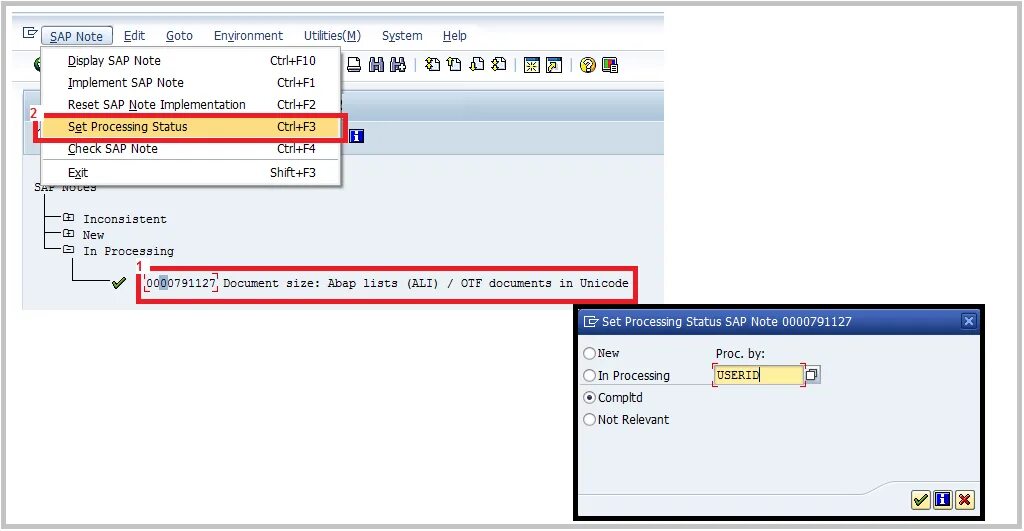This screenshot has width=1024, height=531.
Task: Open the system menu icon left of SAP Note
Action: click(x=30, y=33)
